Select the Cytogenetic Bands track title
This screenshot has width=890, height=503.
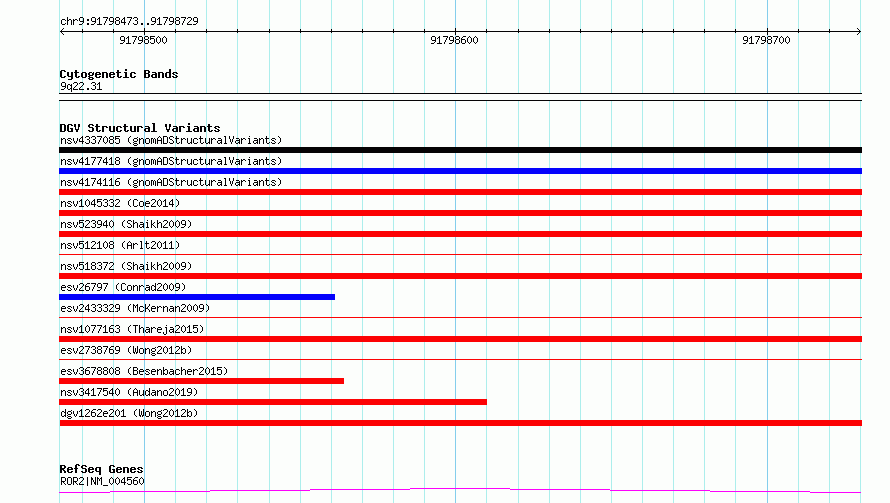point(119,74)
